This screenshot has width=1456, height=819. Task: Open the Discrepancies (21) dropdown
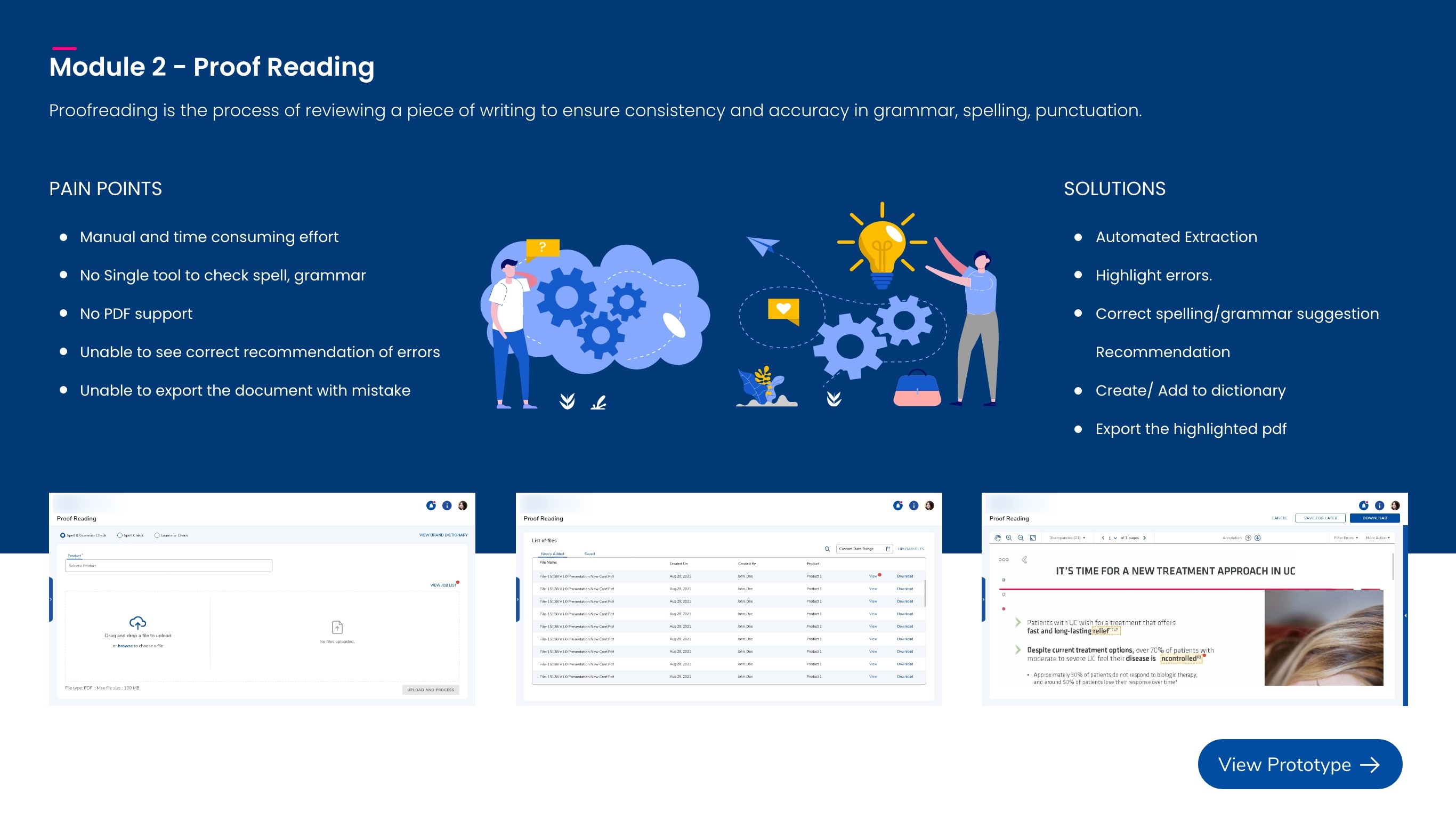[x=1066, y=538]
